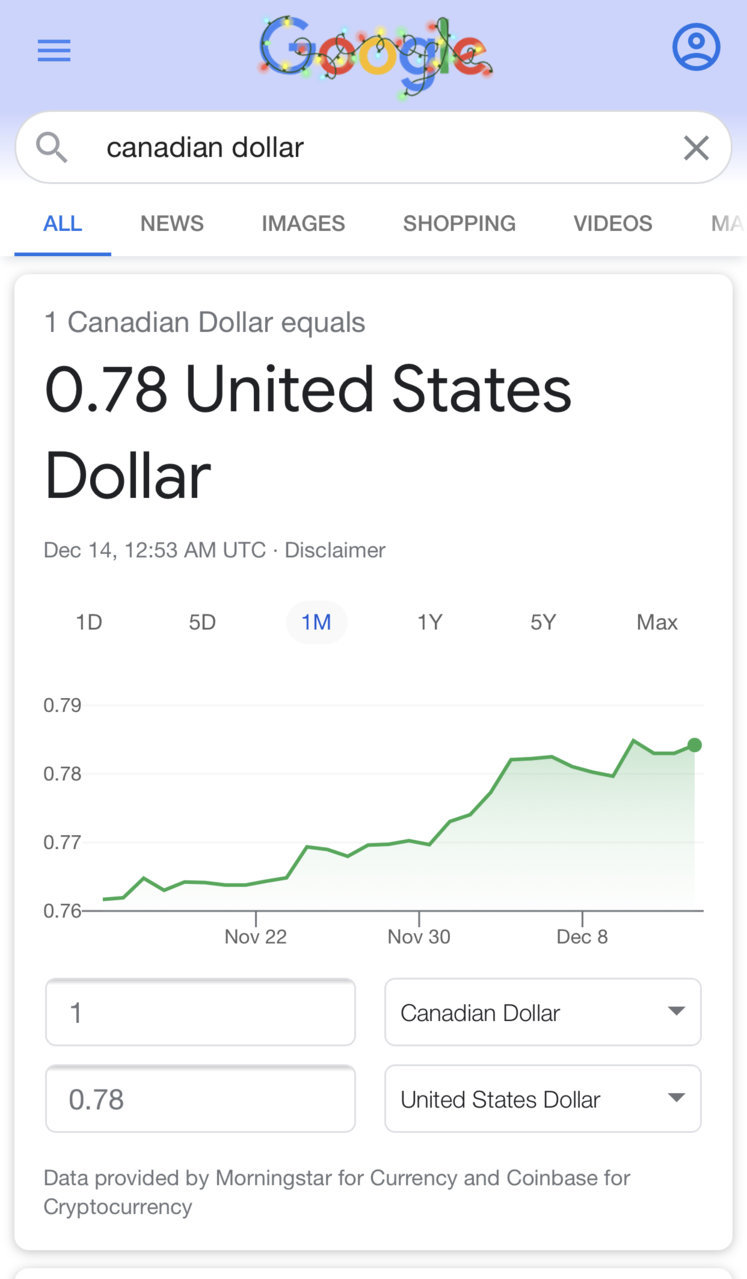This screenshot has height=1279, width=747.
Task: Clear the search query with X
Action: (696, 148)
